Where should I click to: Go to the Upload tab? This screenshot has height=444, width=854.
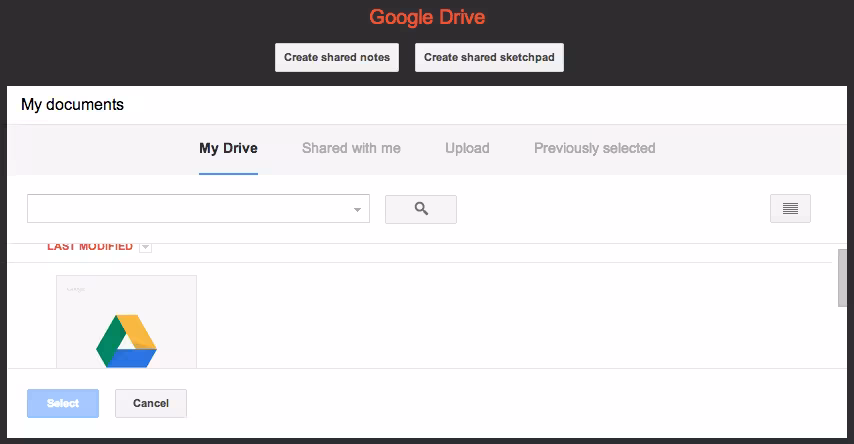click(x=467, y=148)
